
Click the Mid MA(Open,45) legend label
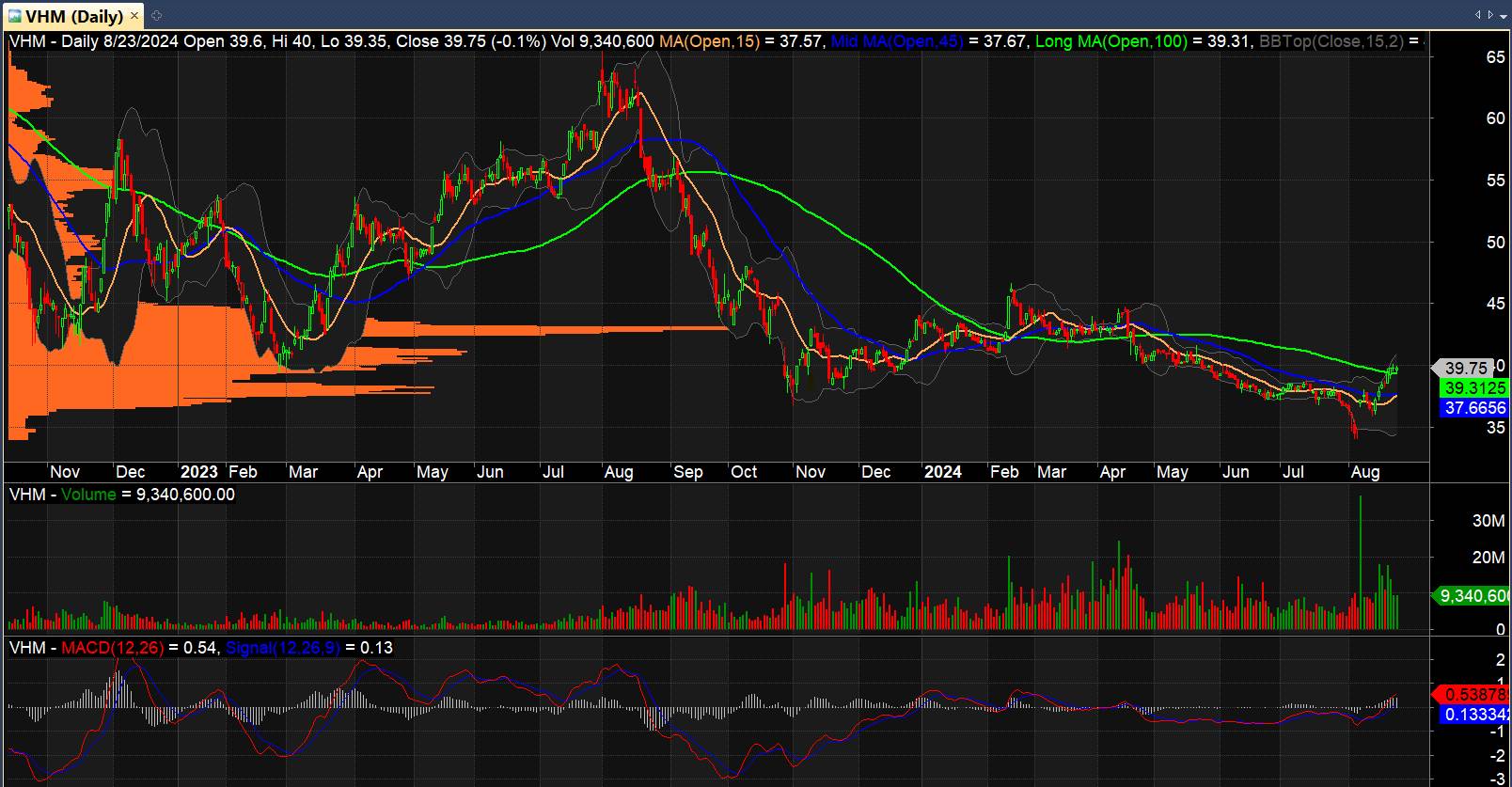[897, 41]
